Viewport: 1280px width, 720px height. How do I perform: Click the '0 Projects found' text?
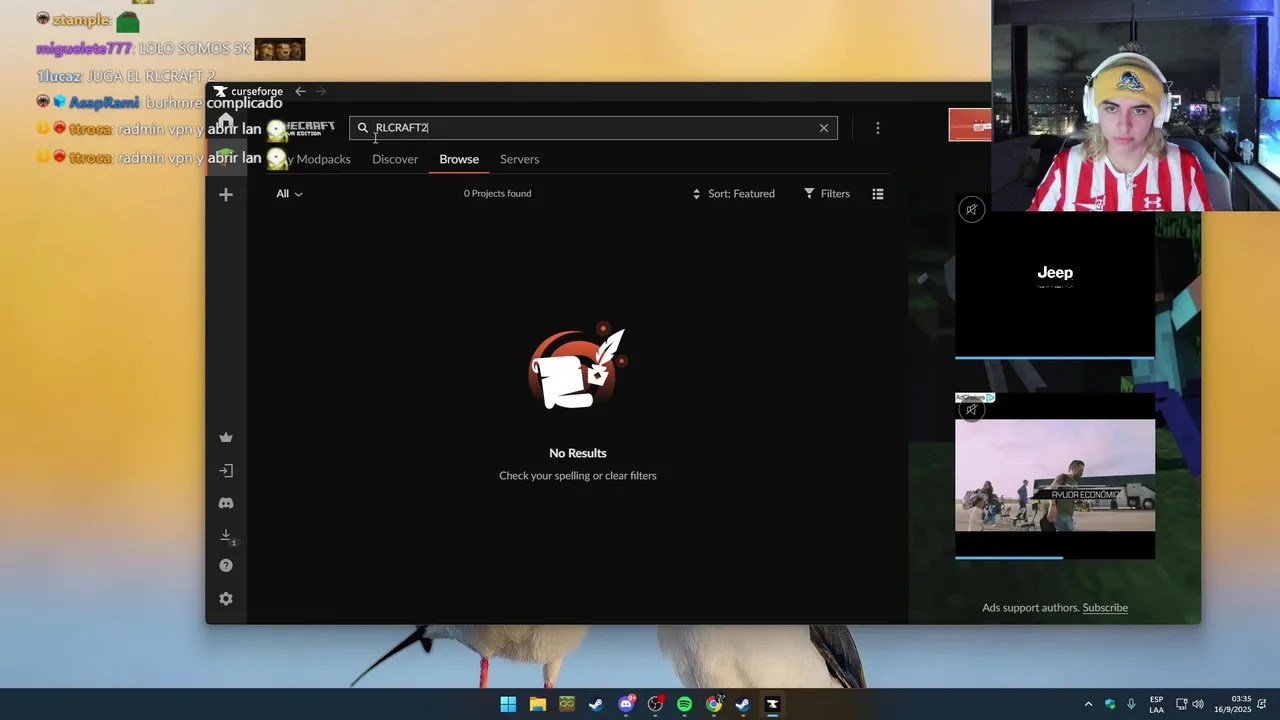pyautogui.click(x=497, y=194)
